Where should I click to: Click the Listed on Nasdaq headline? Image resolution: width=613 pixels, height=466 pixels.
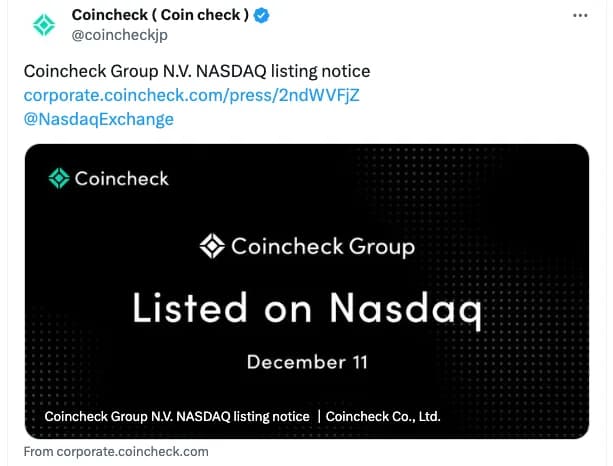point(306,309)
